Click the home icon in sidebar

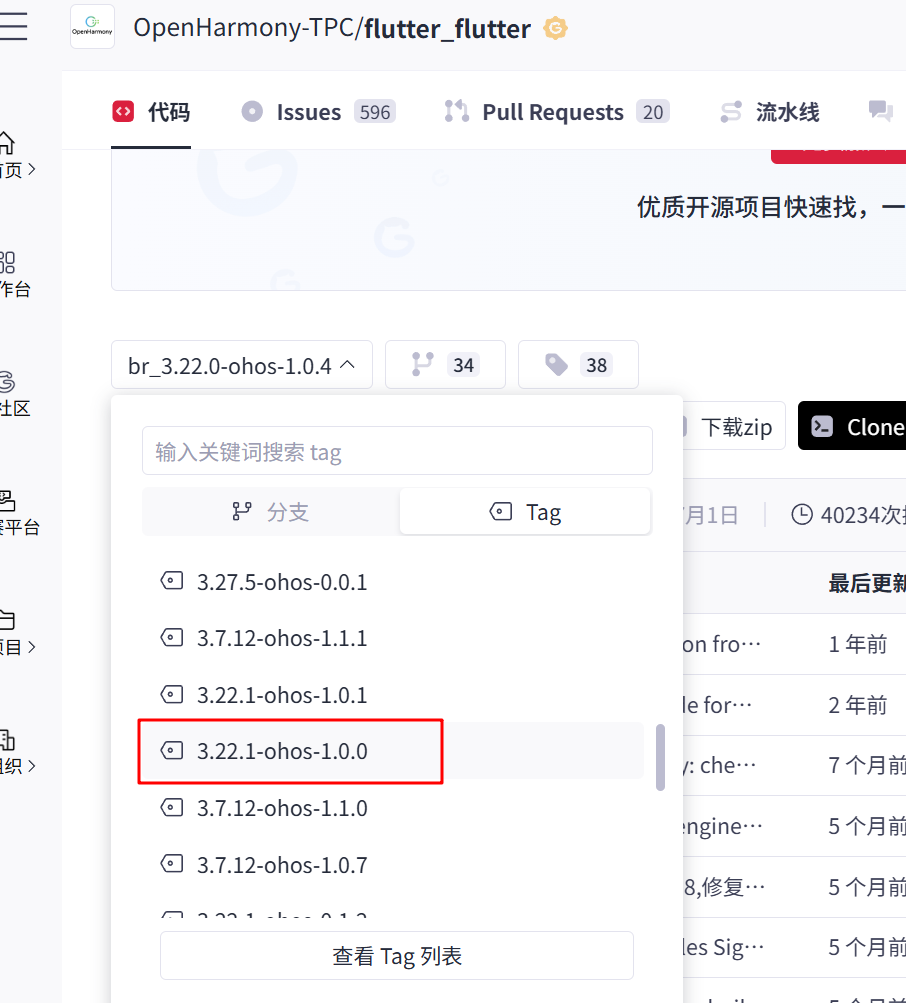point(6,143)
